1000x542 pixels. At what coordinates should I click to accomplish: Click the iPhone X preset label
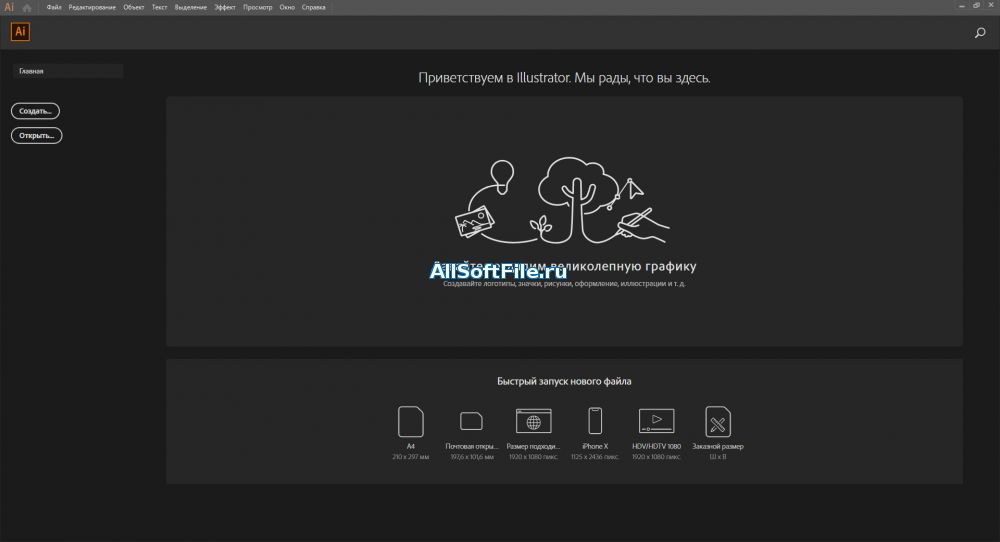[595, 446]
